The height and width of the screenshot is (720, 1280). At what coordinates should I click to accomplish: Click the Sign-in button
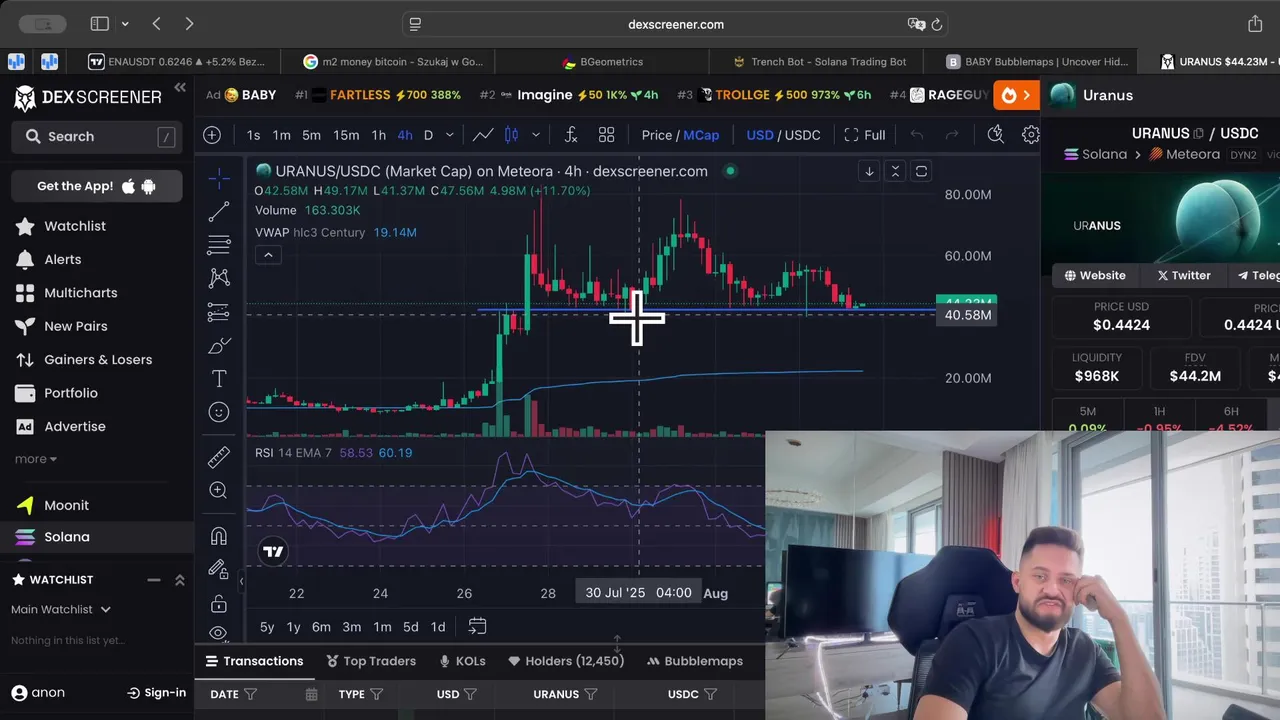157,692
